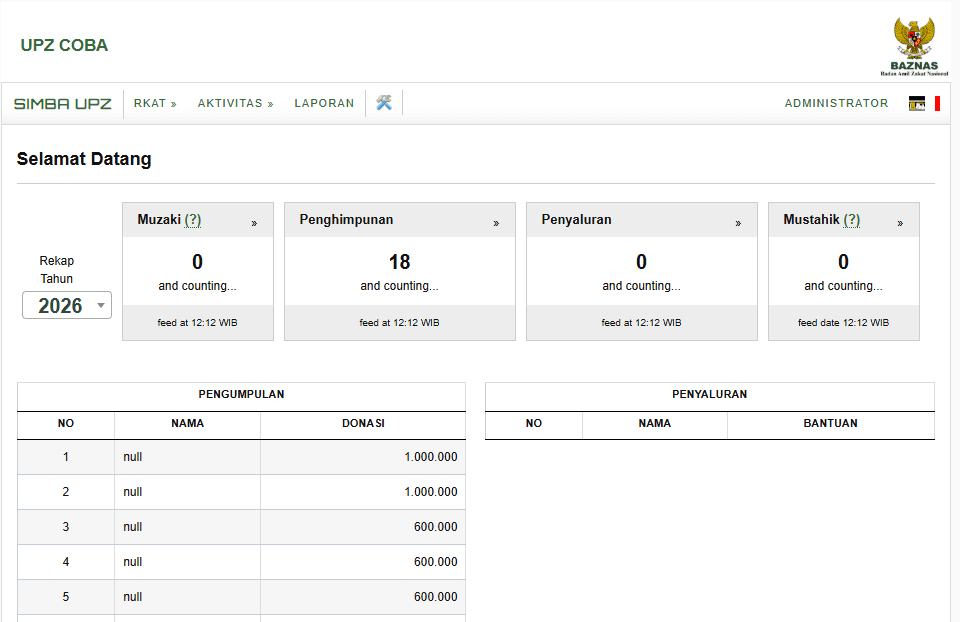Open Penyaluran details via double-arrow icon
Viewport: 960px width, 622px height.
(x=738, y=223)
